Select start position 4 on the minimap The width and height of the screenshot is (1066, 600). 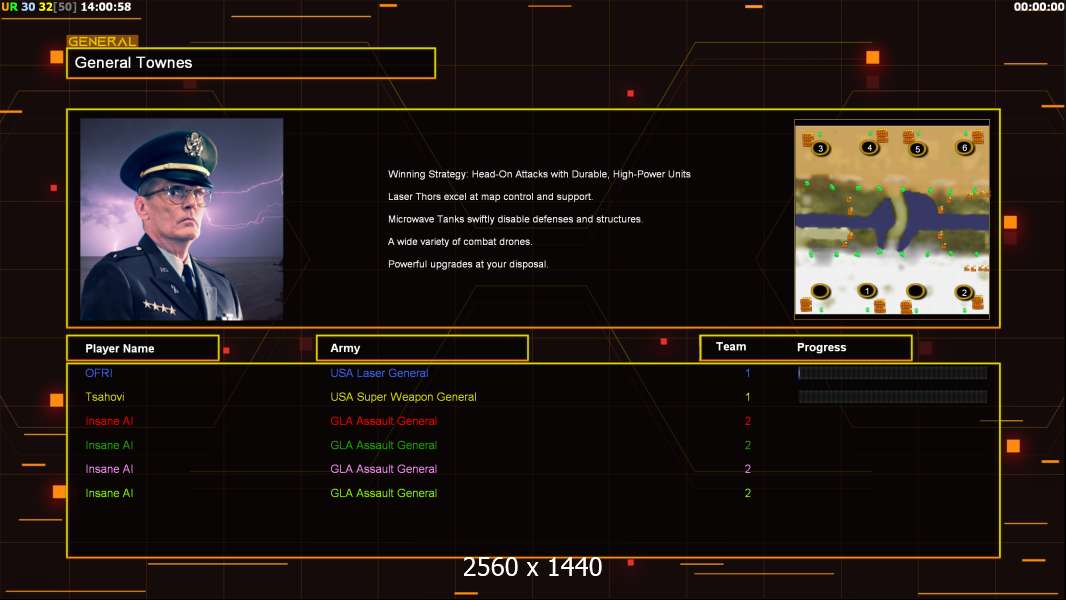click(x=870, y=147)
